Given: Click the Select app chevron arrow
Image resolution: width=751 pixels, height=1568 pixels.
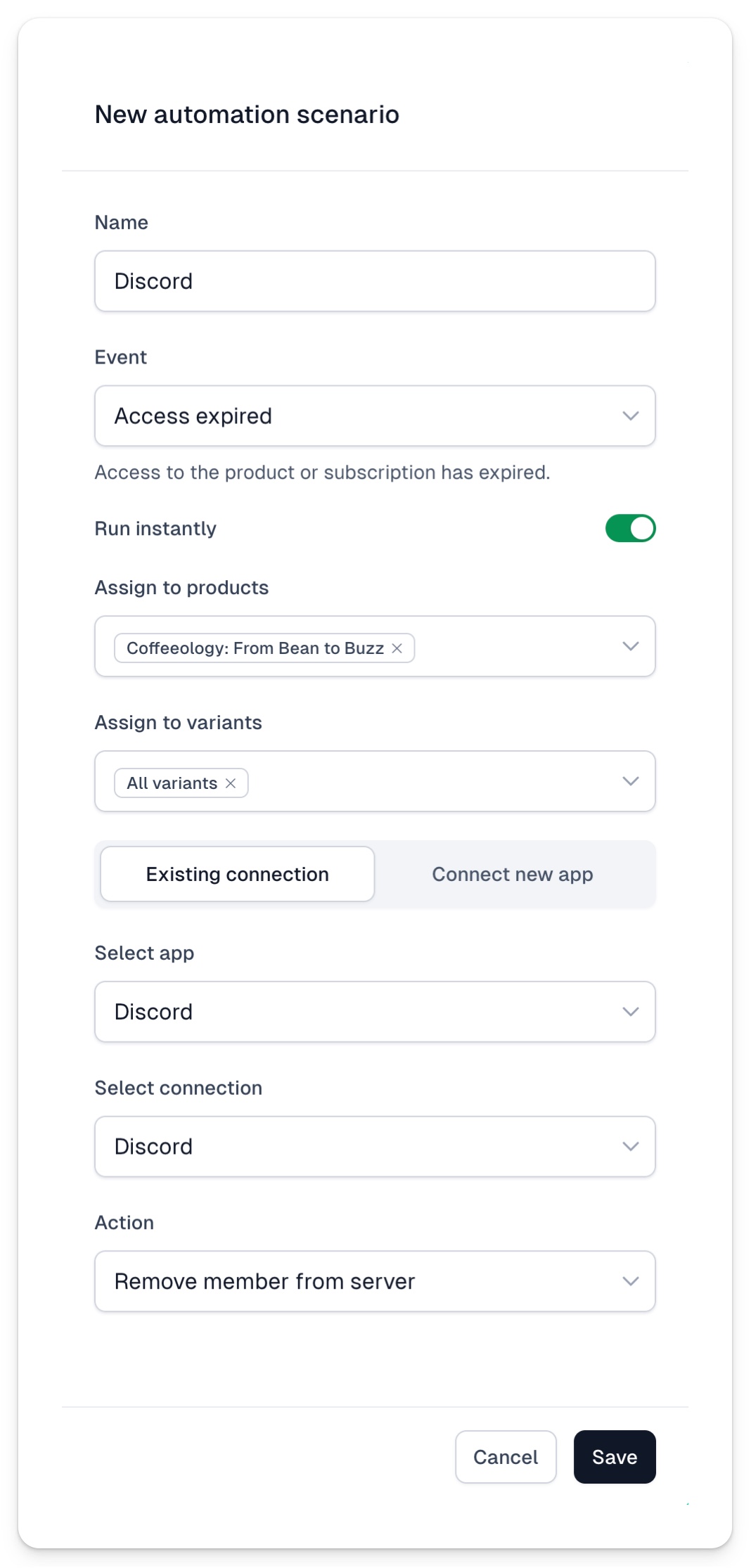Looking at the screenshot, I should click(x=631, y=1012).
